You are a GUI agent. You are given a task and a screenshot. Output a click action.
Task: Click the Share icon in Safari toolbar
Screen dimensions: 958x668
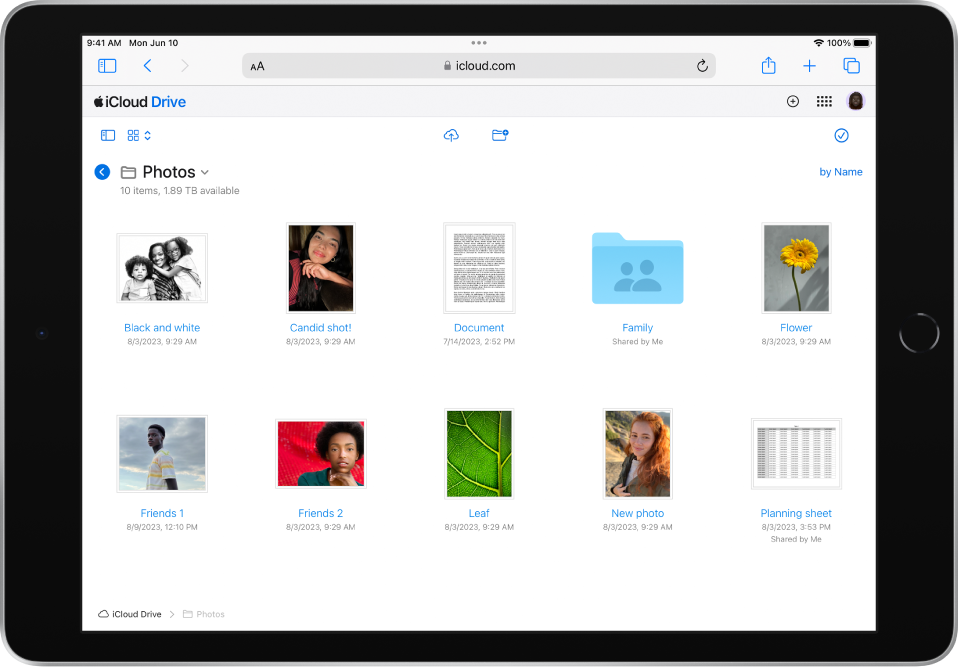pyautogui.click(x=768, y=65)
